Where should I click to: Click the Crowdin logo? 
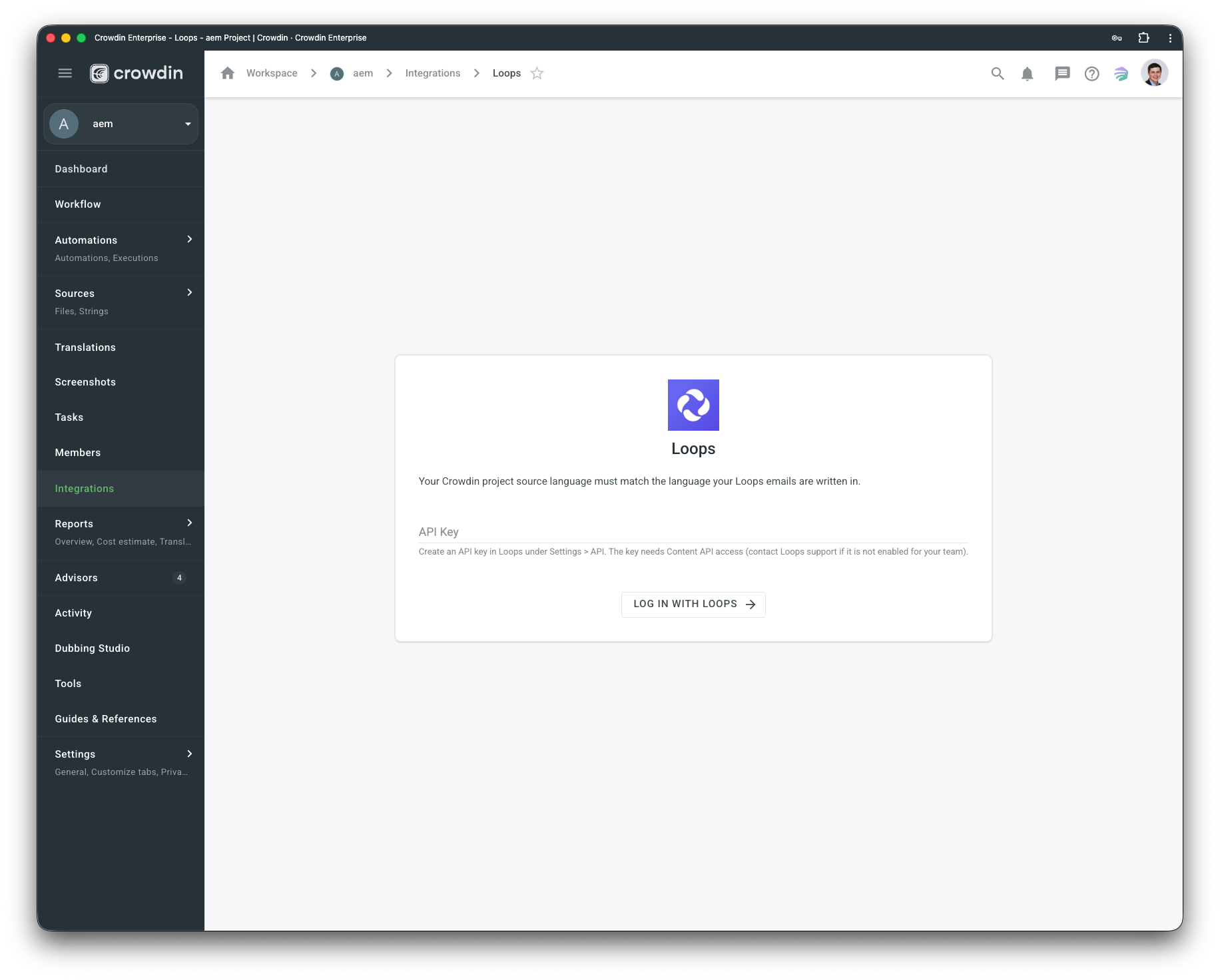tap(137, 73)
